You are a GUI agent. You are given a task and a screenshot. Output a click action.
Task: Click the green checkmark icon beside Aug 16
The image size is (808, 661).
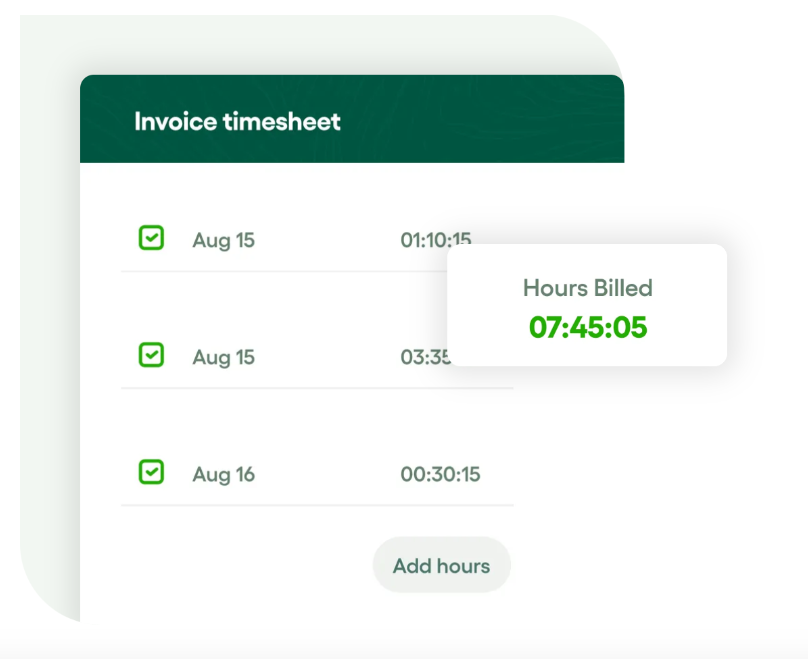151,471
